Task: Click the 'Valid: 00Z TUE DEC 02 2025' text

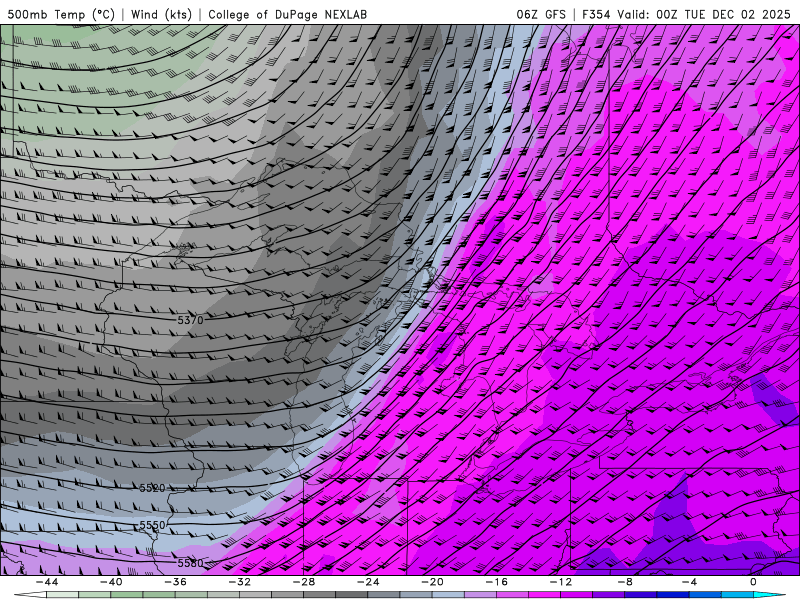Action: pyautogui.click(x=704, y=14)
